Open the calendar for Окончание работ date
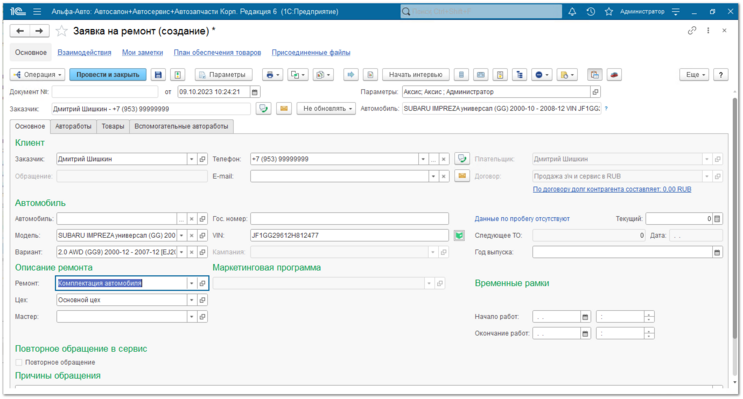 pos(585,334)
